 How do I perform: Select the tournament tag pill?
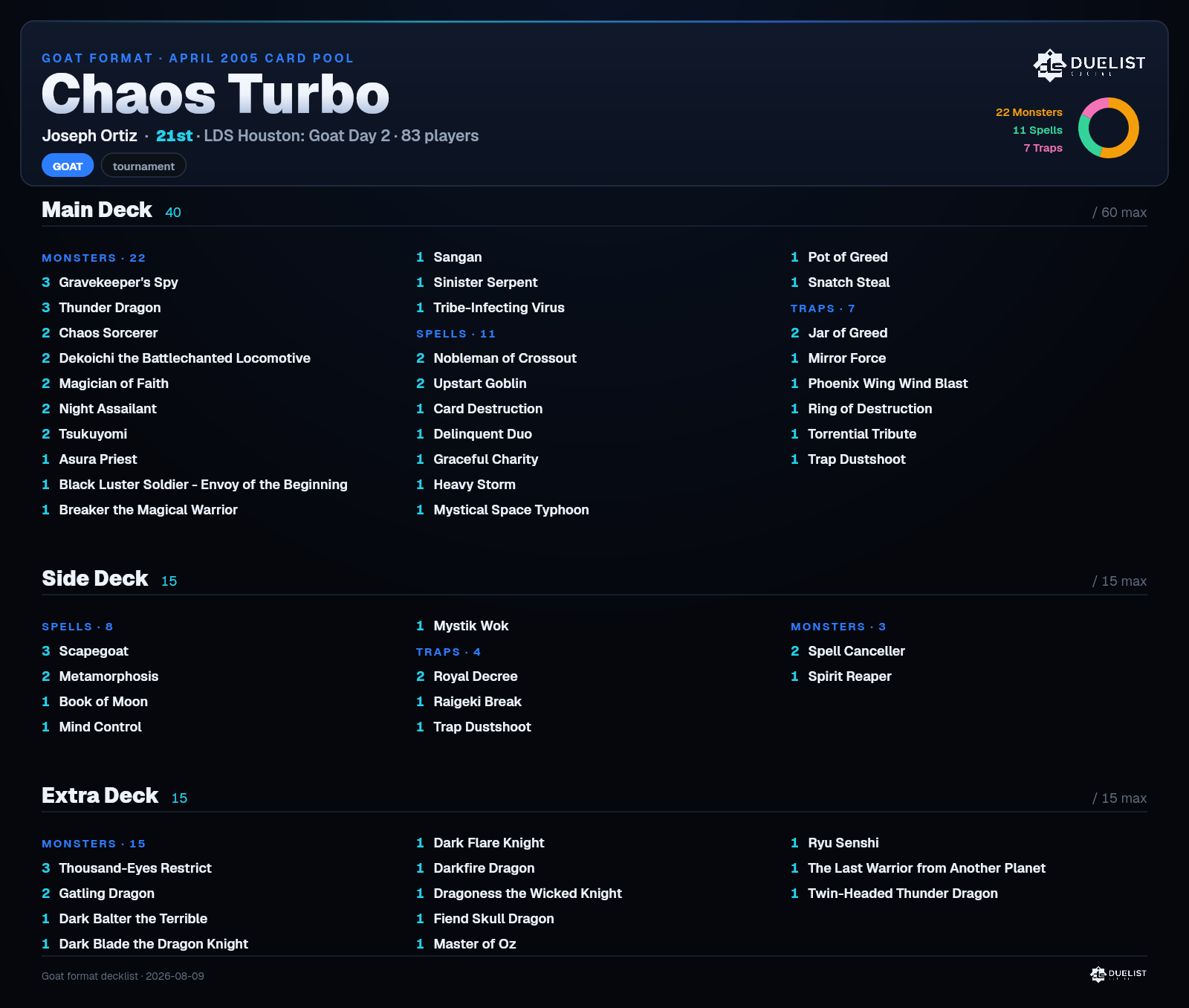click(x=143, y=166)
